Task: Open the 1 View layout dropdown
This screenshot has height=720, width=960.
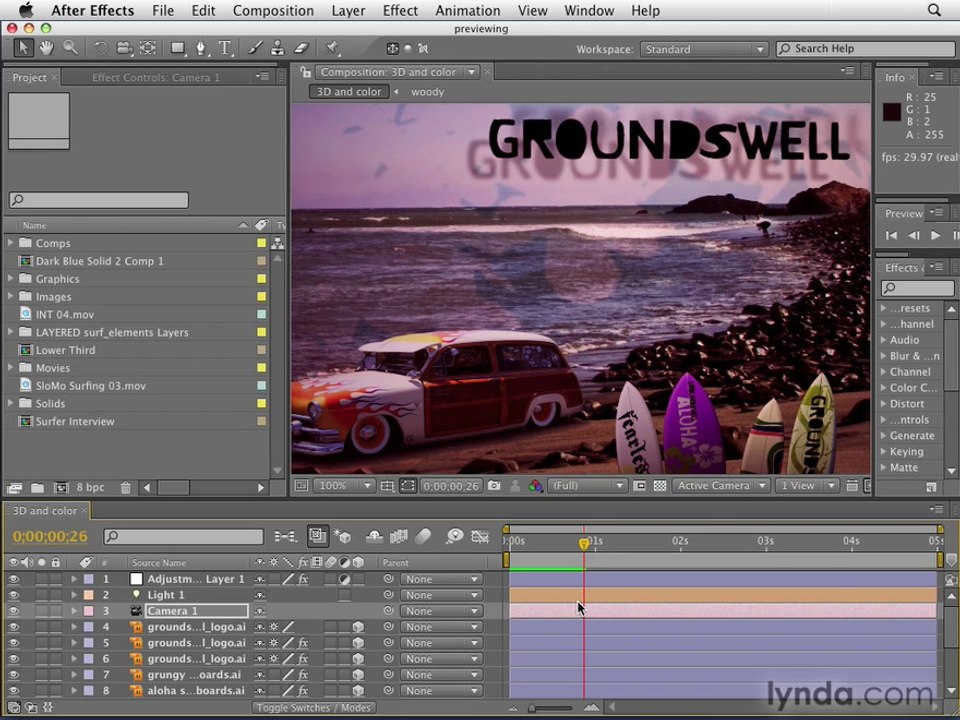Action: 807,486
